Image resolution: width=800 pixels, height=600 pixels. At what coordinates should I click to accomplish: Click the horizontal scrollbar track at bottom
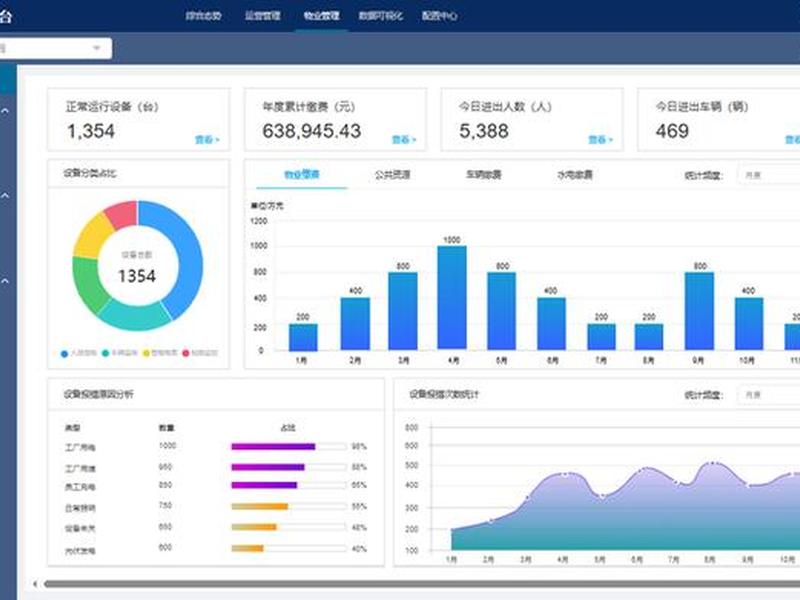point(421,584)
